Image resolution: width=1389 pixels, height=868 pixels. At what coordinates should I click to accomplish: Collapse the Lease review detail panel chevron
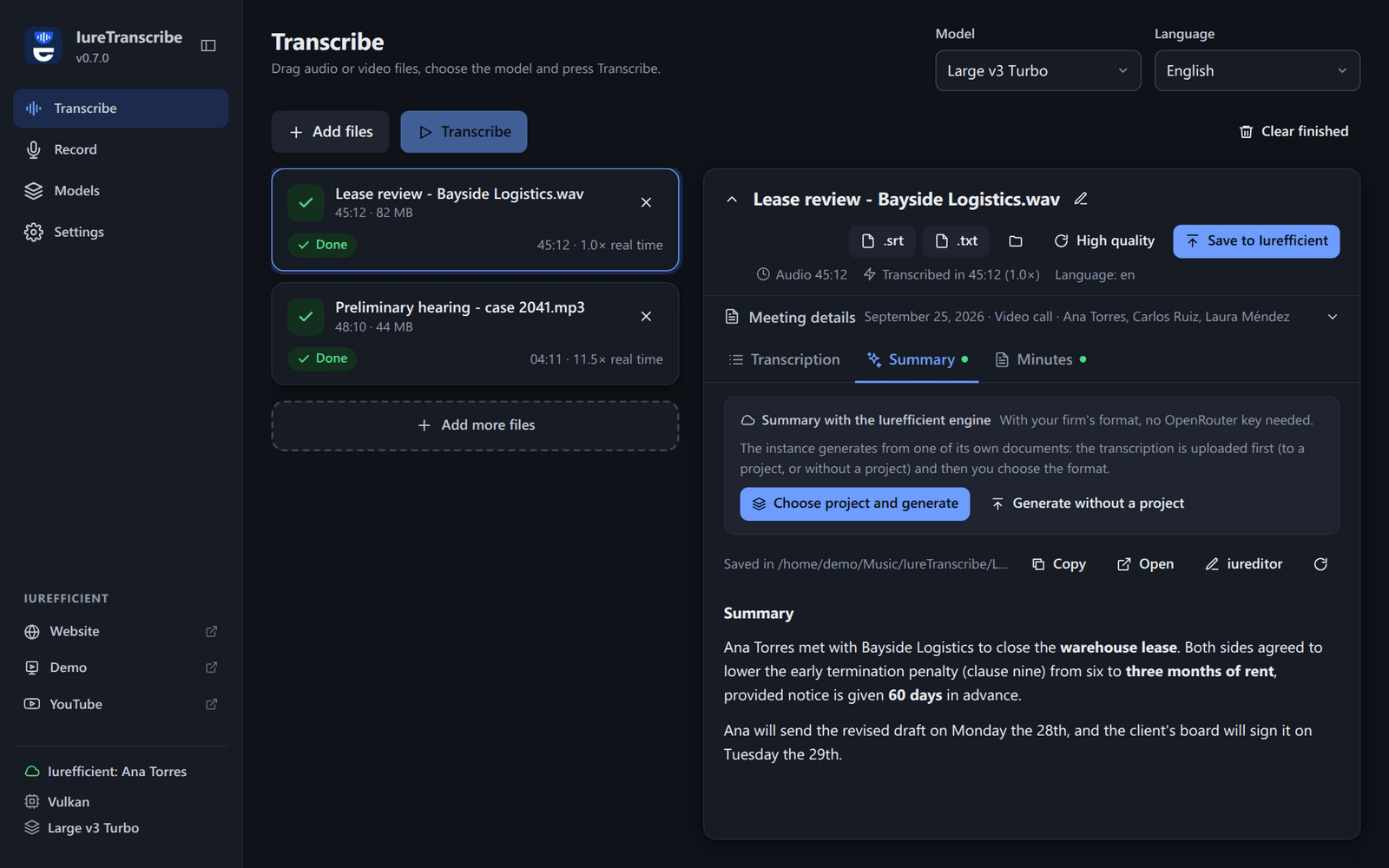[732, 200]
